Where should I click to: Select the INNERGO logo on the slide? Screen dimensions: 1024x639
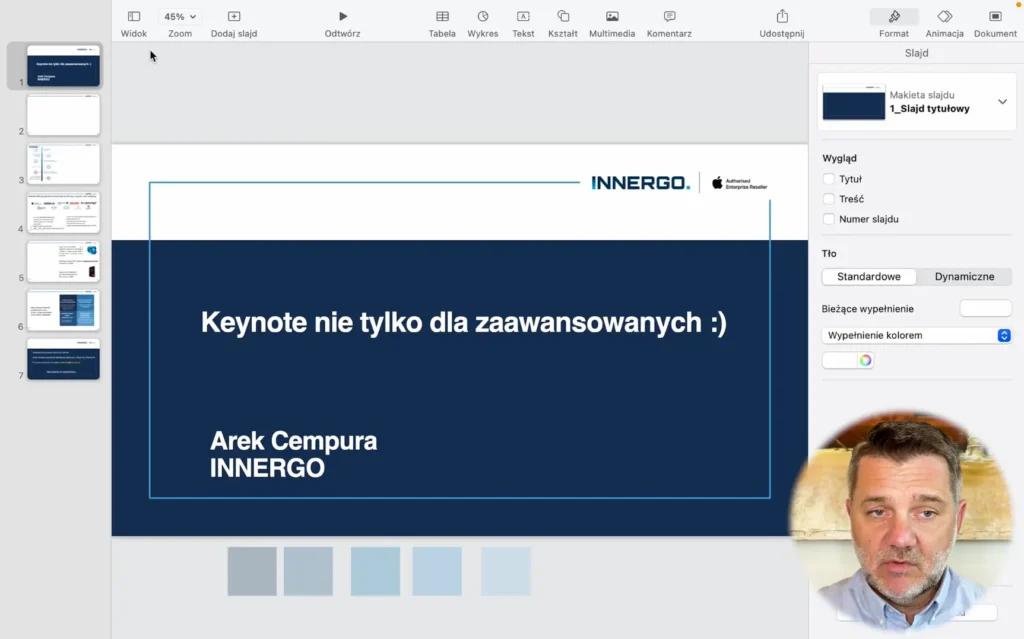click(640, 183)
